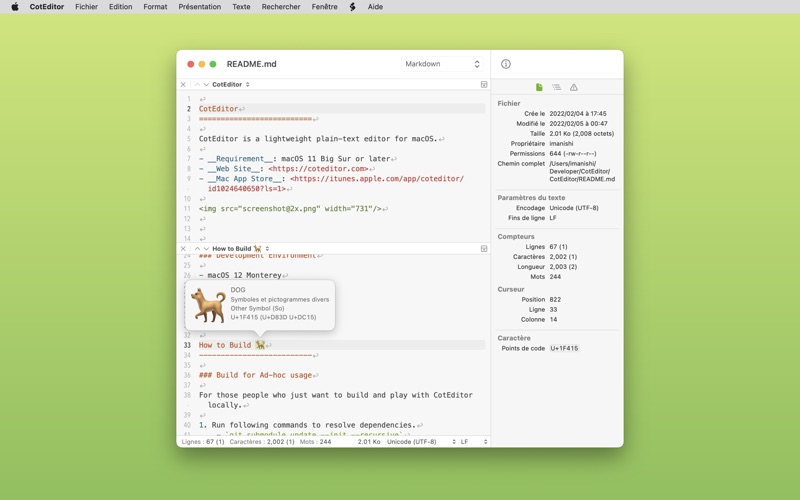Click the img src screenshot@2x.png line
The height and width of the screenshot is (500, 800).
pos(290,209)
